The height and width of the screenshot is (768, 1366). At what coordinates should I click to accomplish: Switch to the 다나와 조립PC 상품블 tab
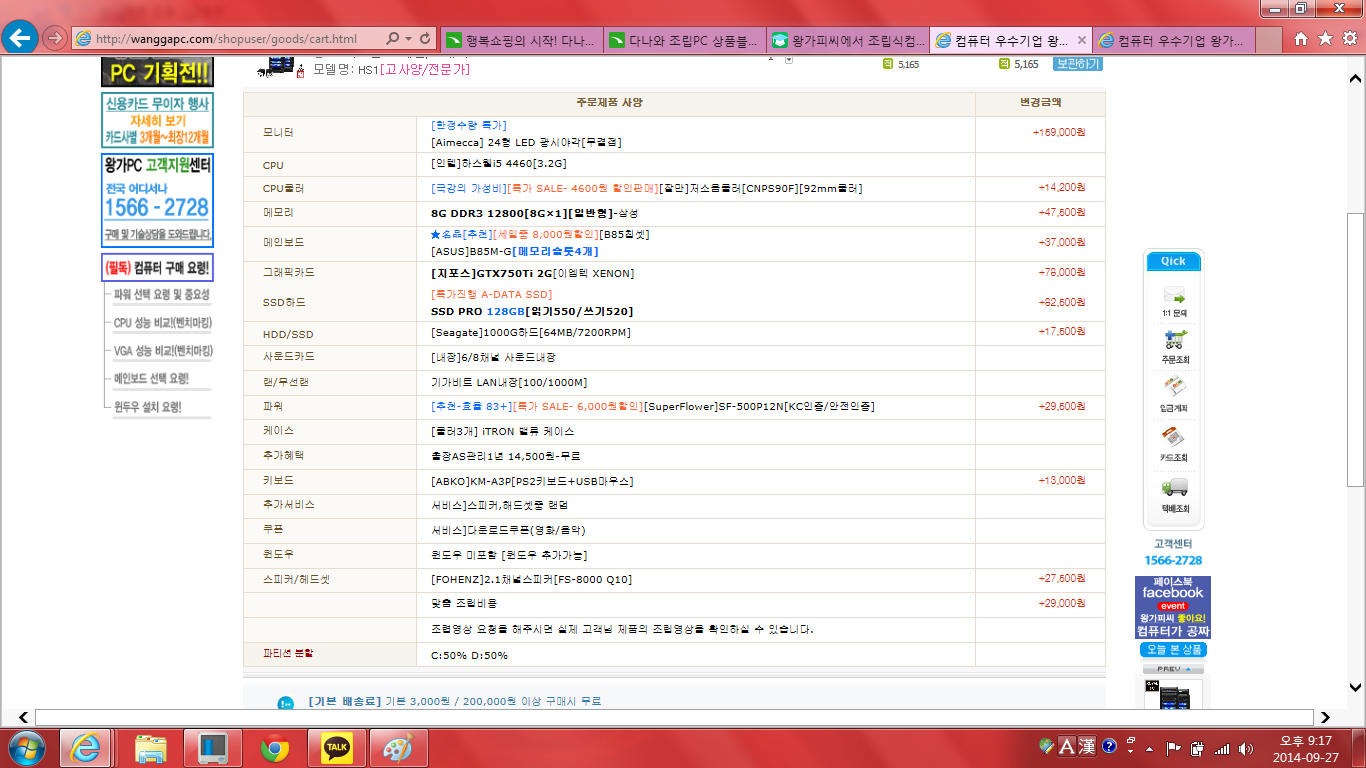click(x=685, y=40)
